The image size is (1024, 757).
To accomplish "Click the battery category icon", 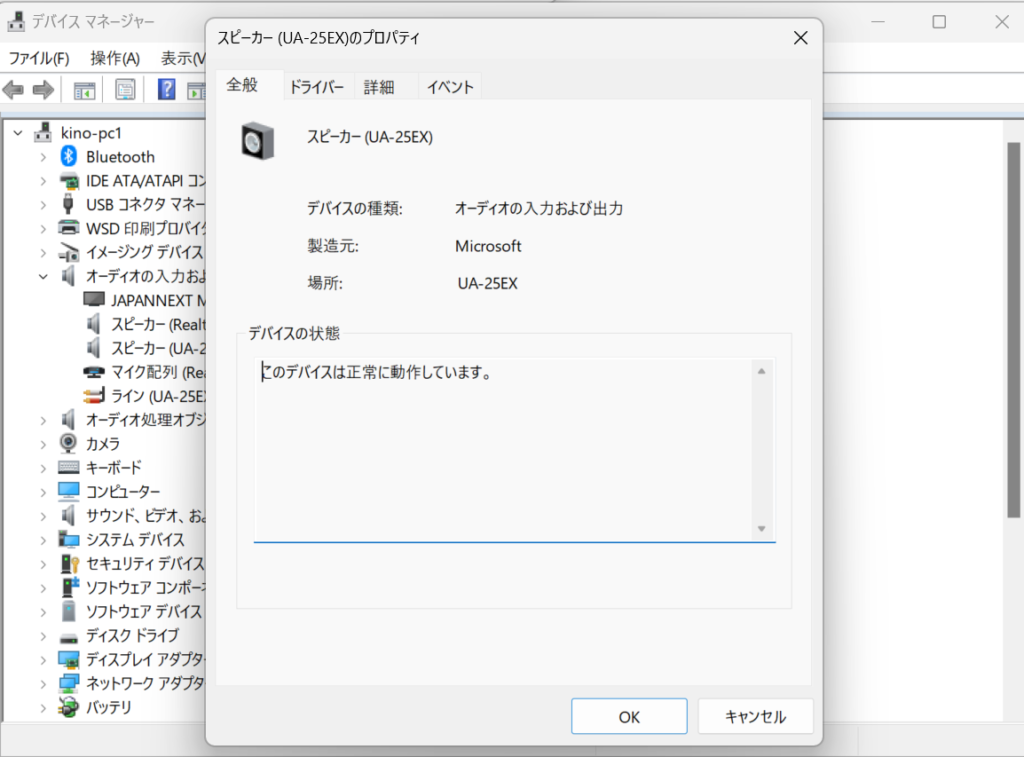I will click(x=68, y=707).
